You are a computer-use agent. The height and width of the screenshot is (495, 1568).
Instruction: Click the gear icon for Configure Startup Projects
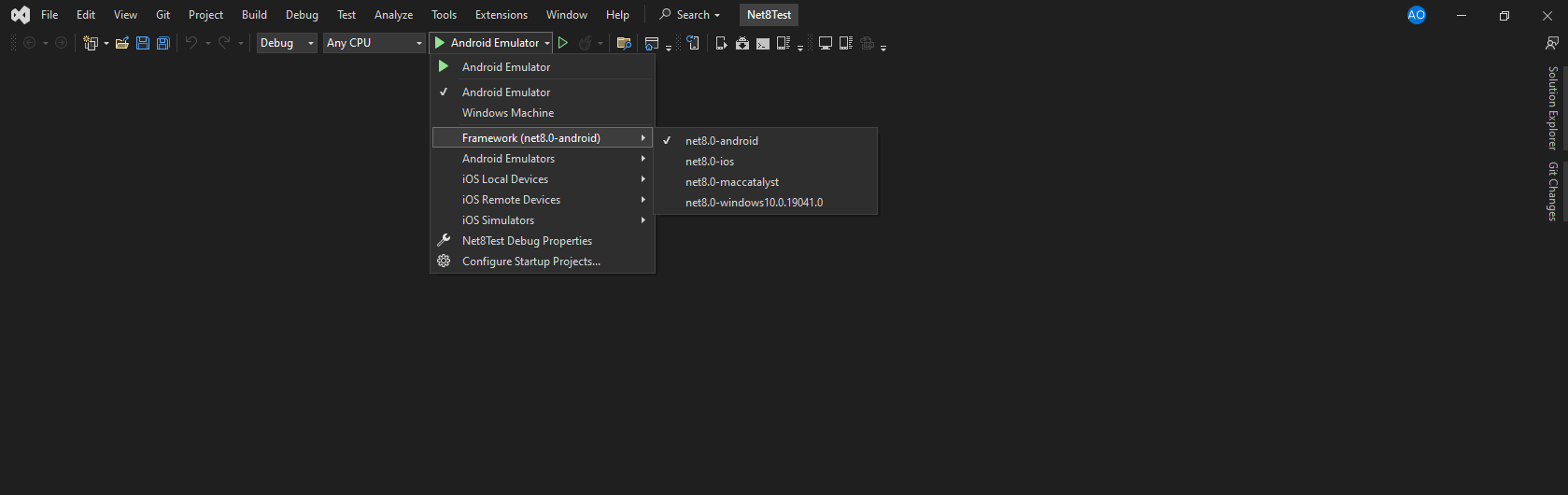pyautogui.click(x=444, y=262)
